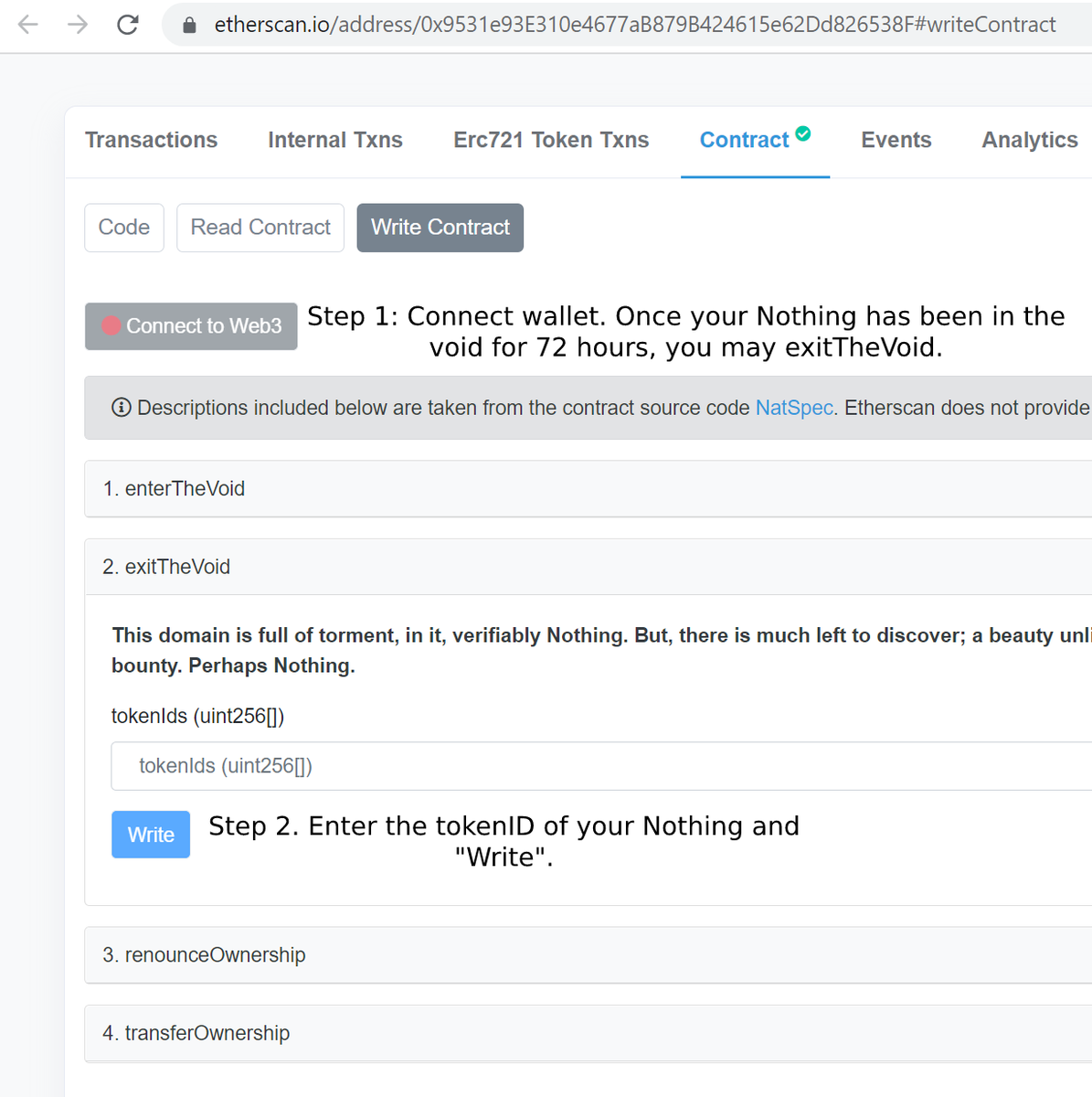Click the exitTheVoid description starting 'This domain is full of torment'

(601, 650)
